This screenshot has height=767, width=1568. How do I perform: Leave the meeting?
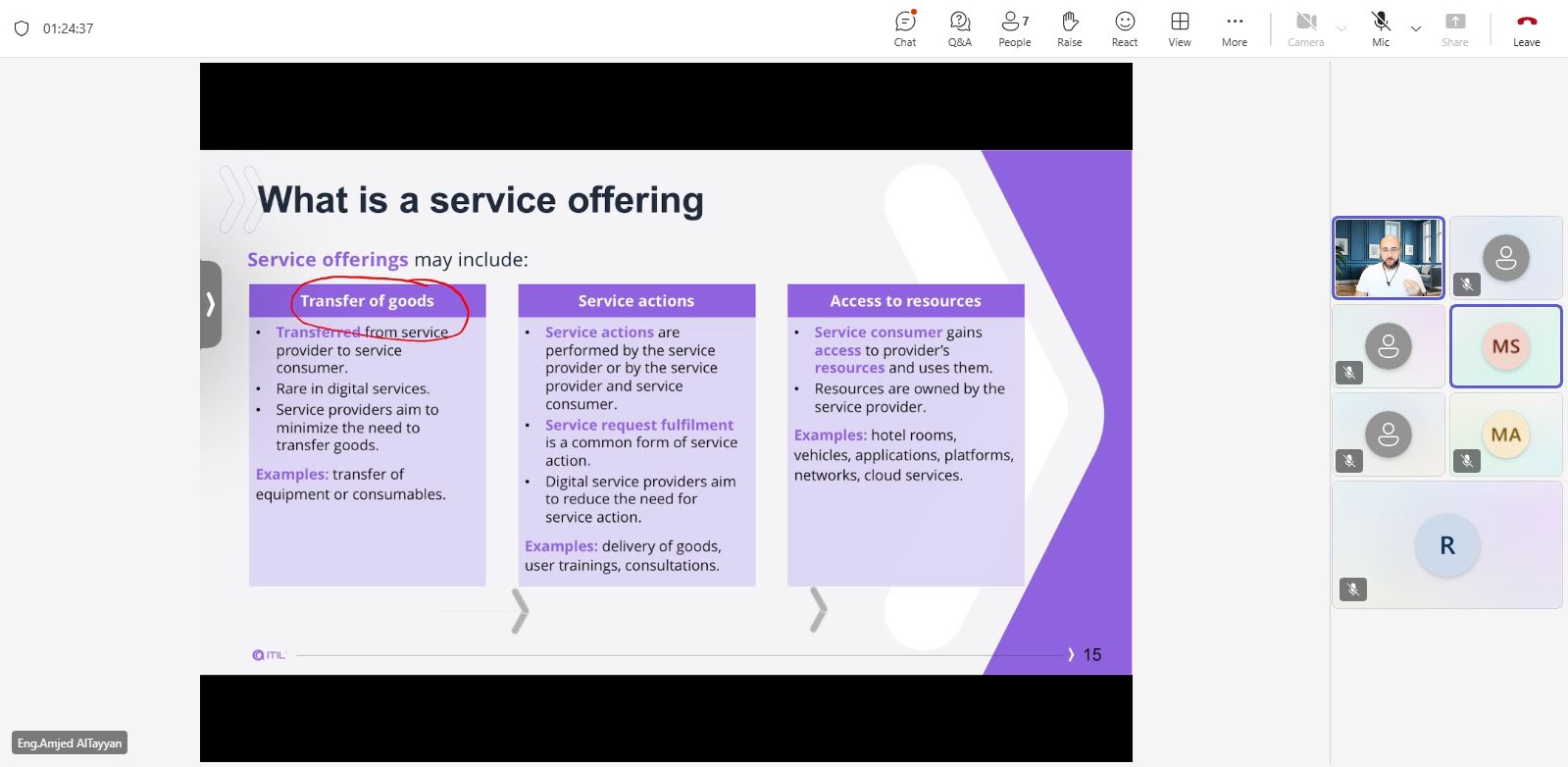coord(1527,28)
